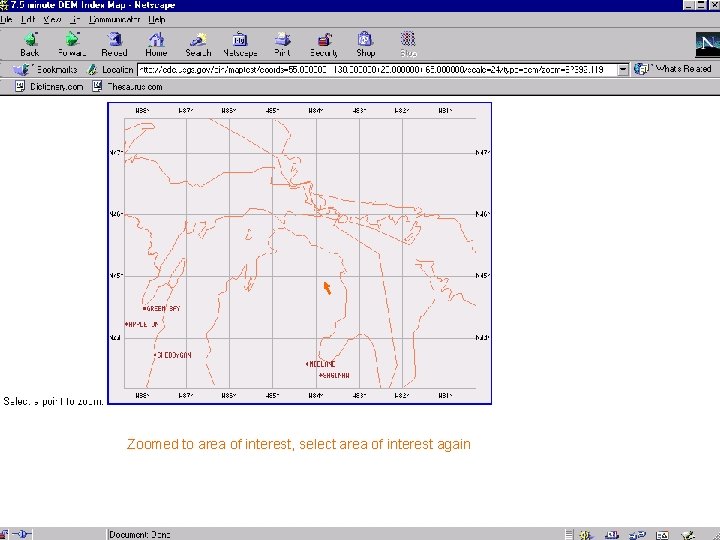Collapse the location toolbar via its grip
720x540 pixels.
[x=2, y=70]
